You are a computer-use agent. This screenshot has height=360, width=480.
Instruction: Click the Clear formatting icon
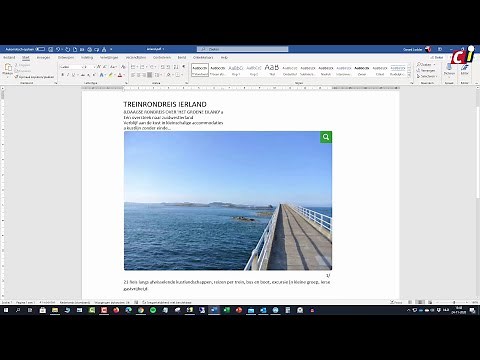coord(123,67)
